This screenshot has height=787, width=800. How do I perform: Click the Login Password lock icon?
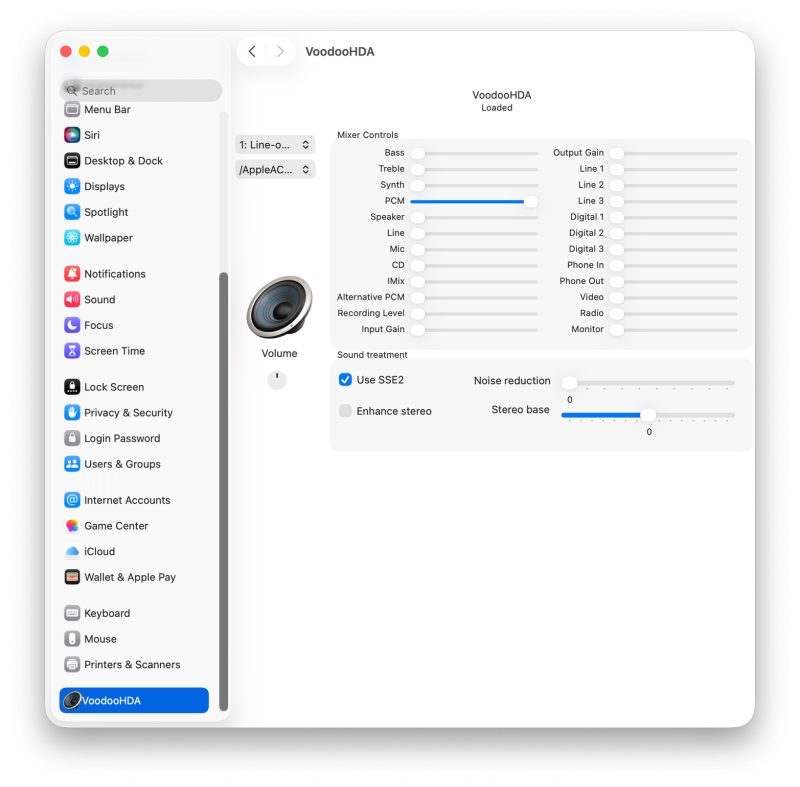tap(72, 438)
